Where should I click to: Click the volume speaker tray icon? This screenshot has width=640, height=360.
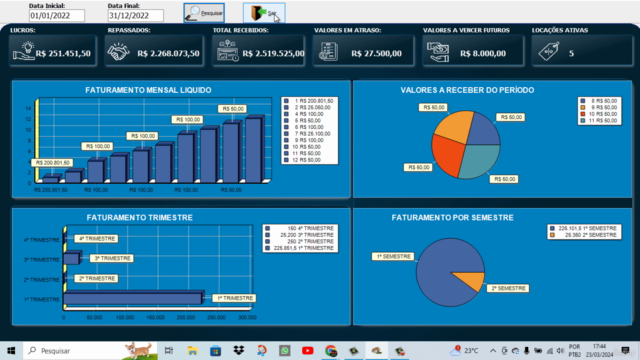click(560, 351)
